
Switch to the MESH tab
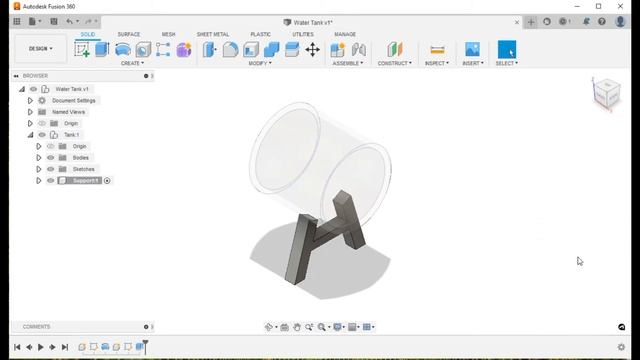(169, 34)
